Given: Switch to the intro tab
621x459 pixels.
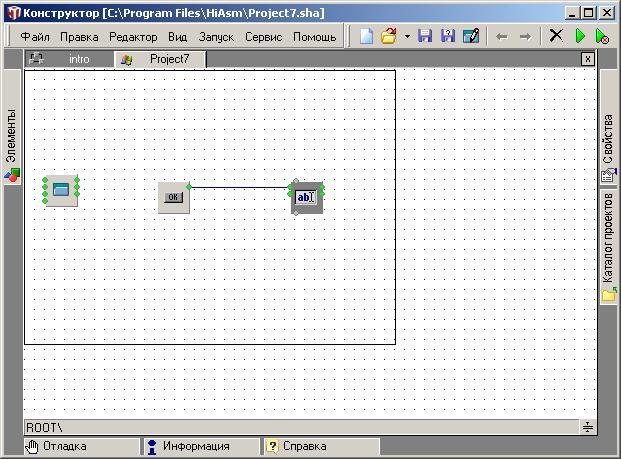Looking at the screenshot, I should pos(78,59).
